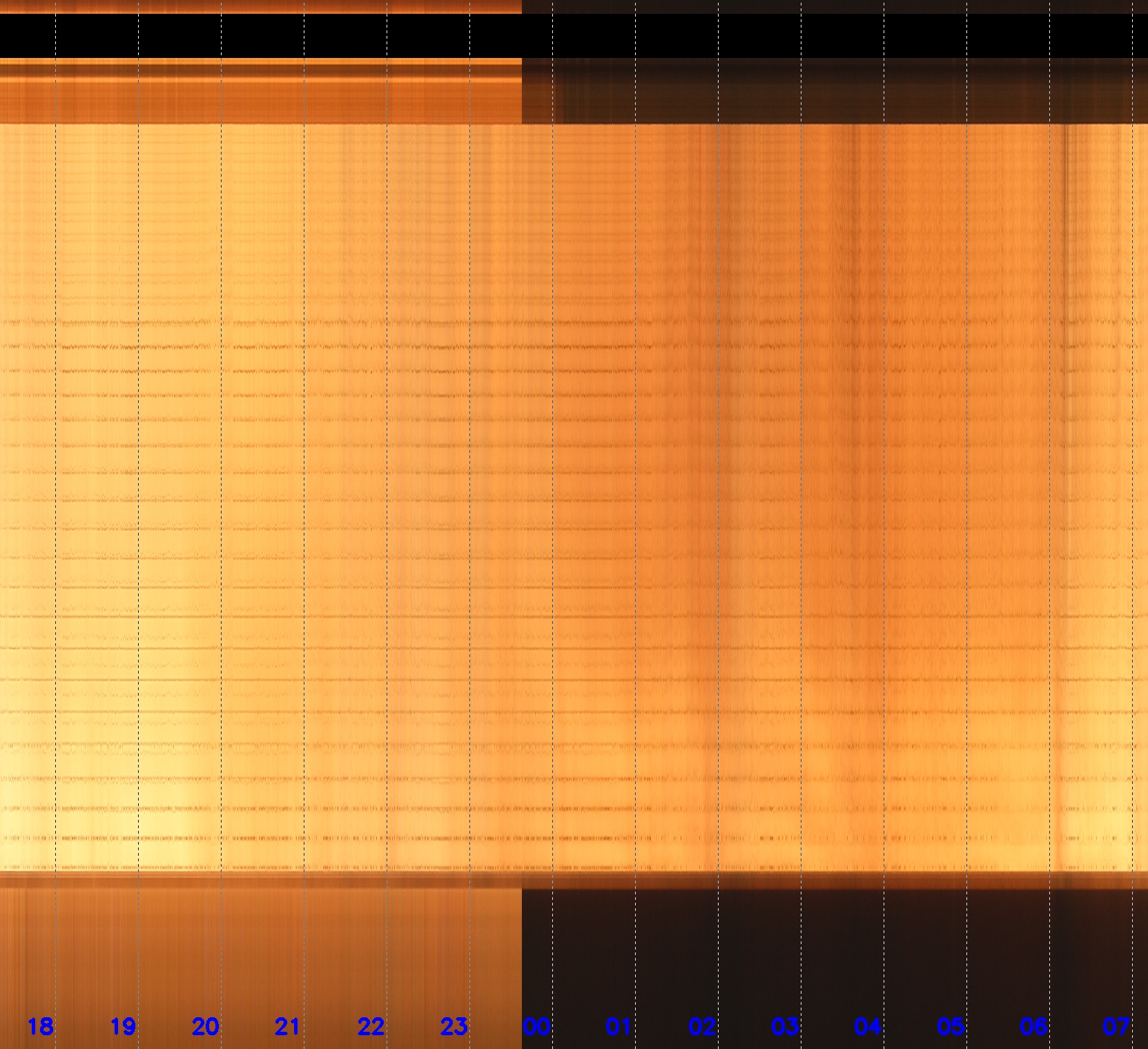The image size is (1148, 1049).
Task: Select the 00 midnight hour label
Action: coord(536,1027)
